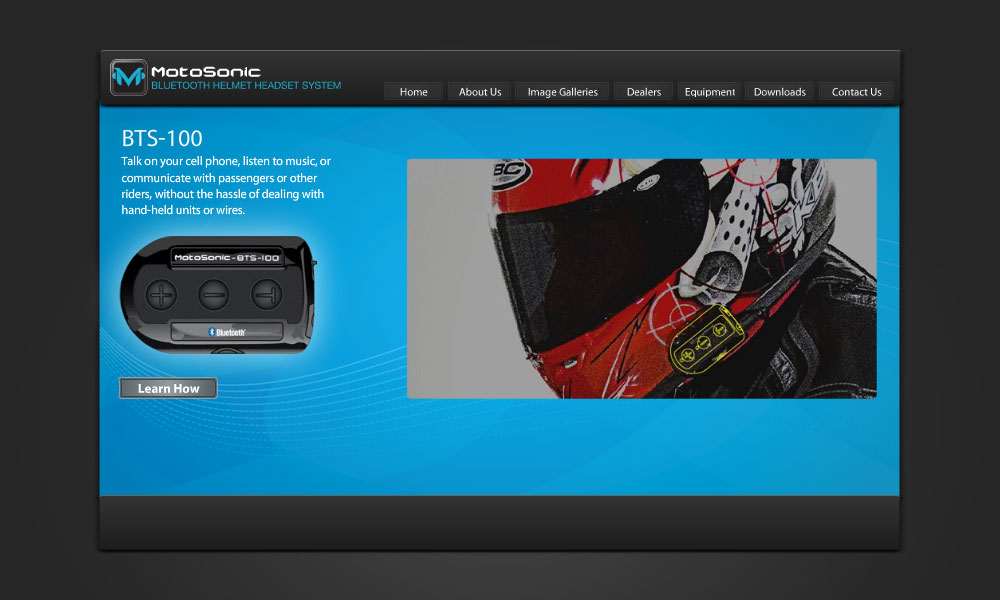
Task: Open the Equipment page
Action: click(x=709, y=92)
